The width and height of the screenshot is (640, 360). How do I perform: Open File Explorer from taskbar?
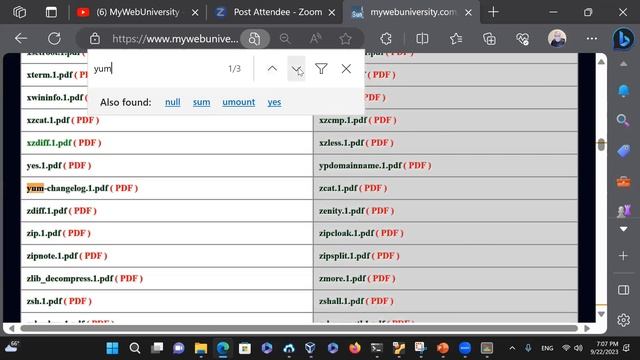pos(201,348)
